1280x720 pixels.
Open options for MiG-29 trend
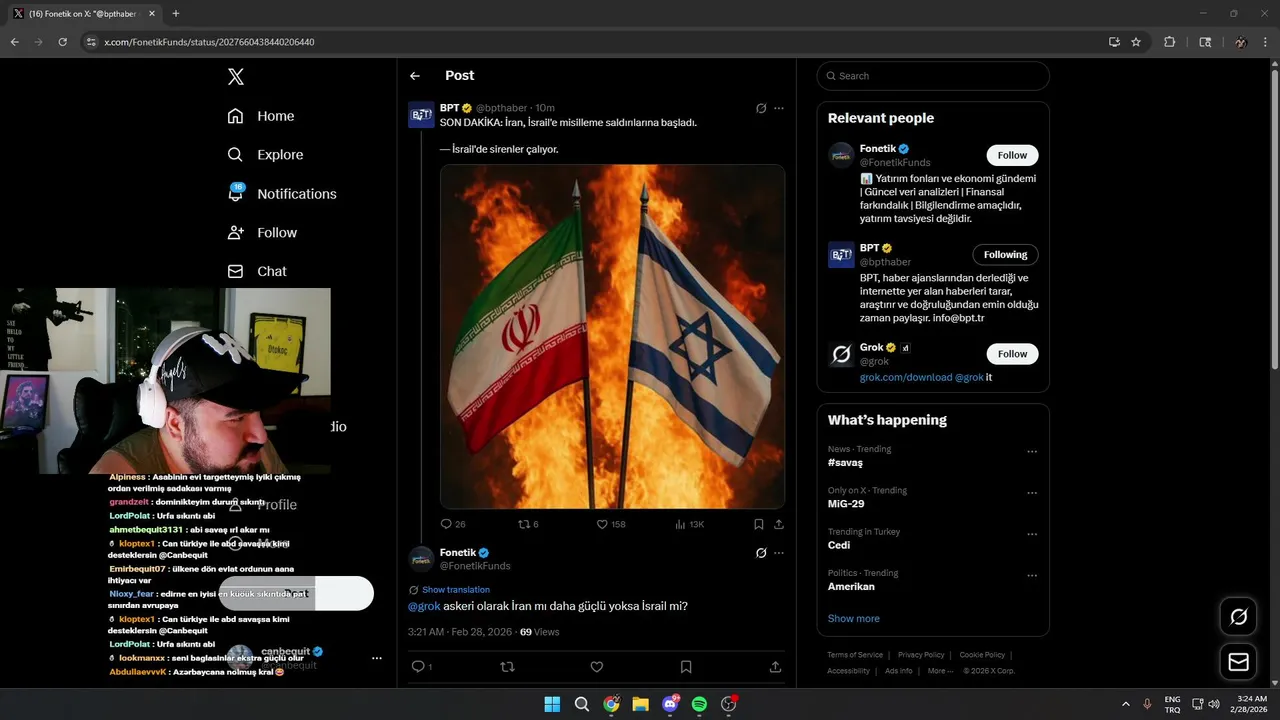click(x=1032, y=493)
